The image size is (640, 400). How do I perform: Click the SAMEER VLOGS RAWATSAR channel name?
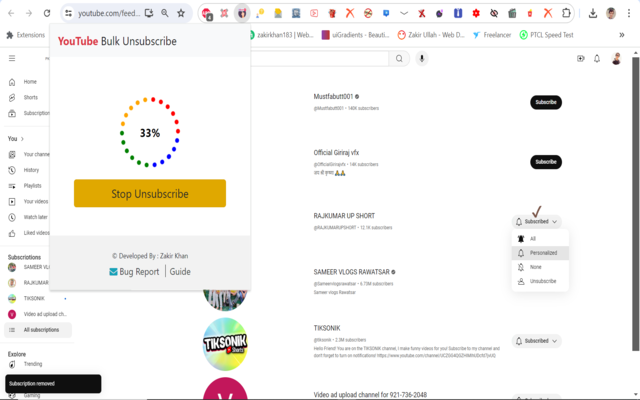(351, 272)
